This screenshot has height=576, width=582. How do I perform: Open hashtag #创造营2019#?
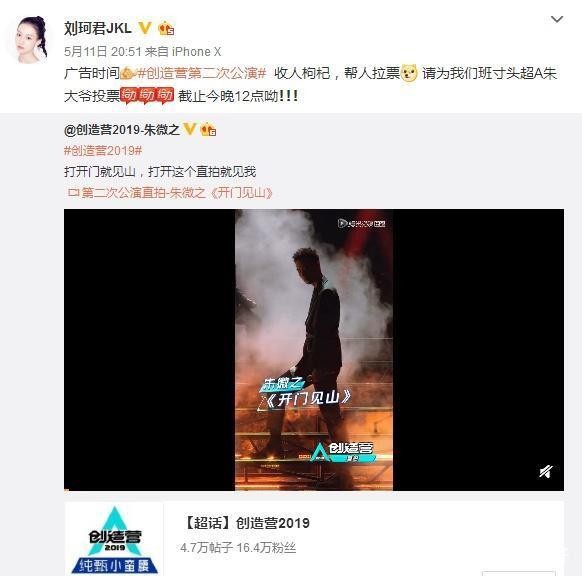103,151
